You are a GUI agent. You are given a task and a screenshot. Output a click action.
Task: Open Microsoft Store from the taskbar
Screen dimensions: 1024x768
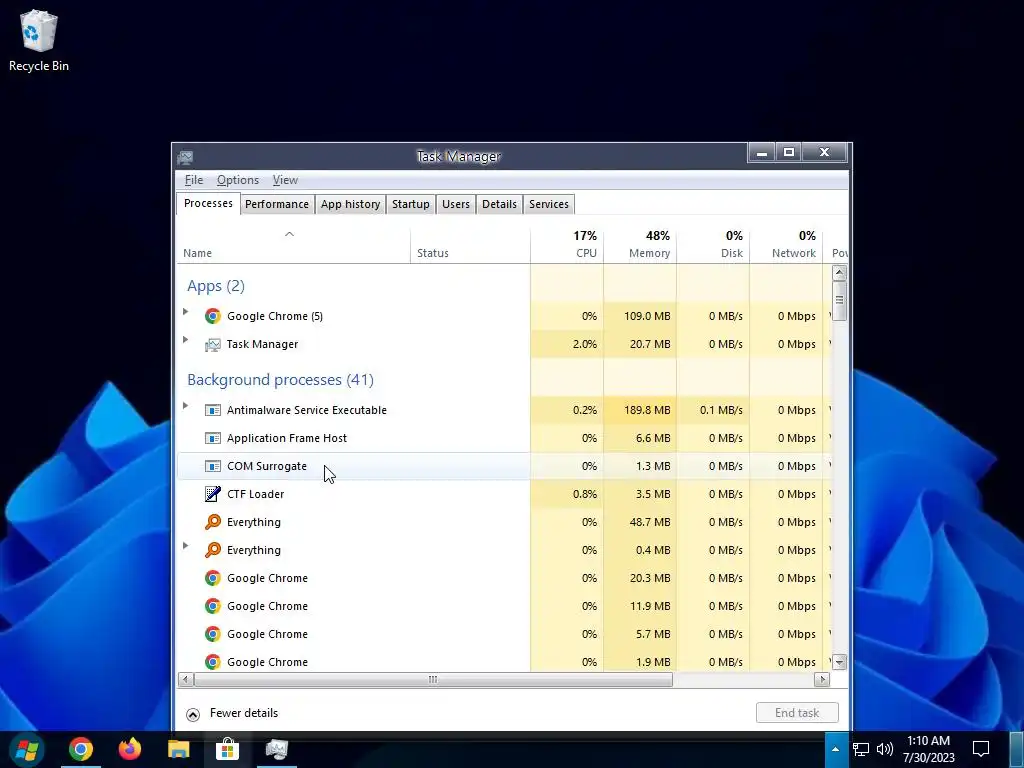227,749
